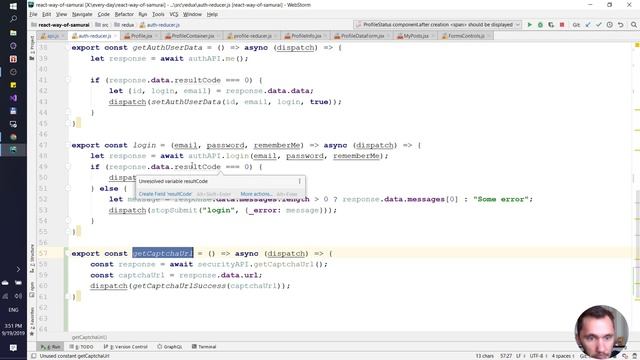The image size is (640, 360).
Task: Fold the getCaptchaUrl function at line 57
Action: tap(68, 253)
